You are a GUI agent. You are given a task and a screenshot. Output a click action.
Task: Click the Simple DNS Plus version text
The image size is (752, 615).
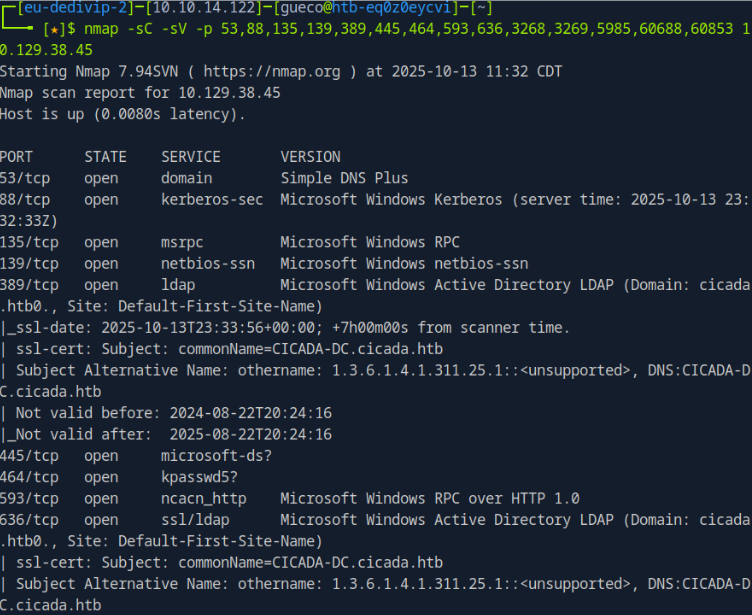[344, 178]
